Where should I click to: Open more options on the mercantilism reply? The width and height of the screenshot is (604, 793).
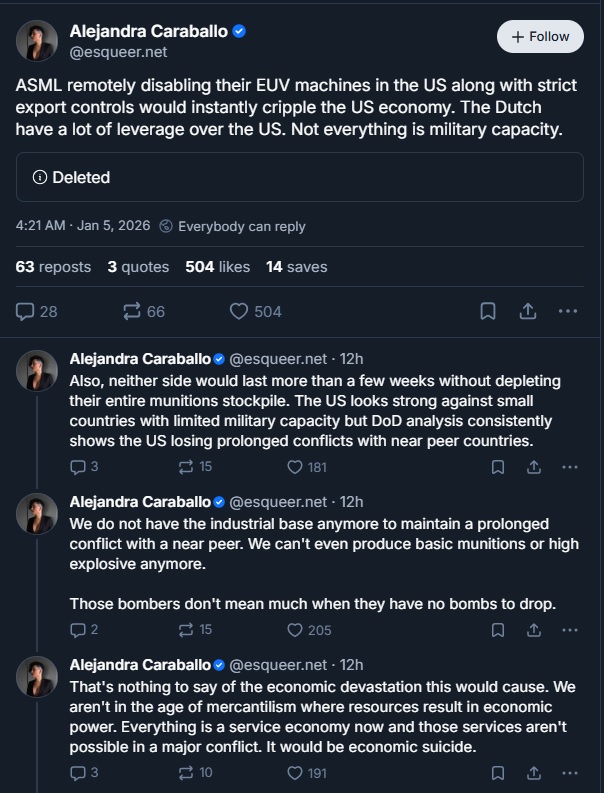point(570,773)
